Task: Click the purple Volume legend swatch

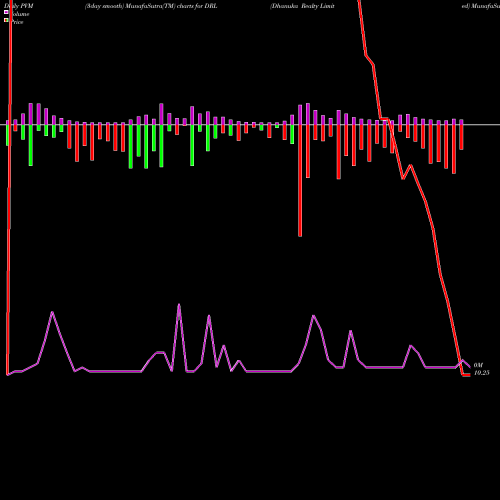Action: tap(6, 12)
